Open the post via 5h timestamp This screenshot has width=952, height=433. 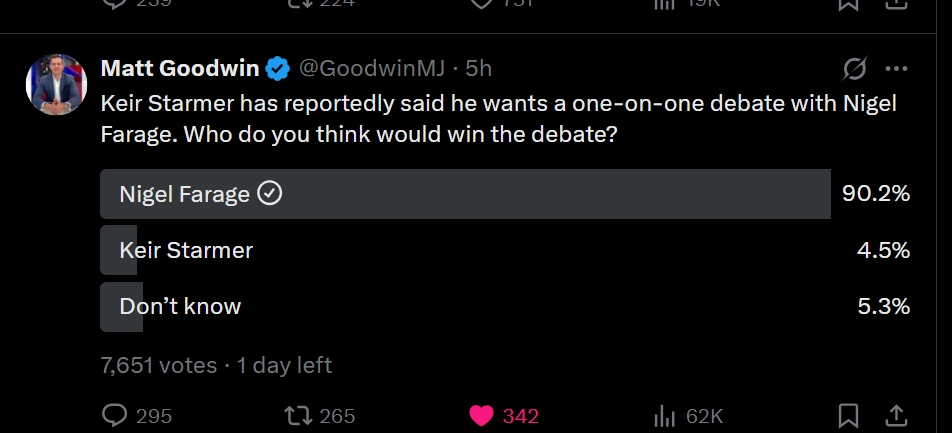click(479, 68)
